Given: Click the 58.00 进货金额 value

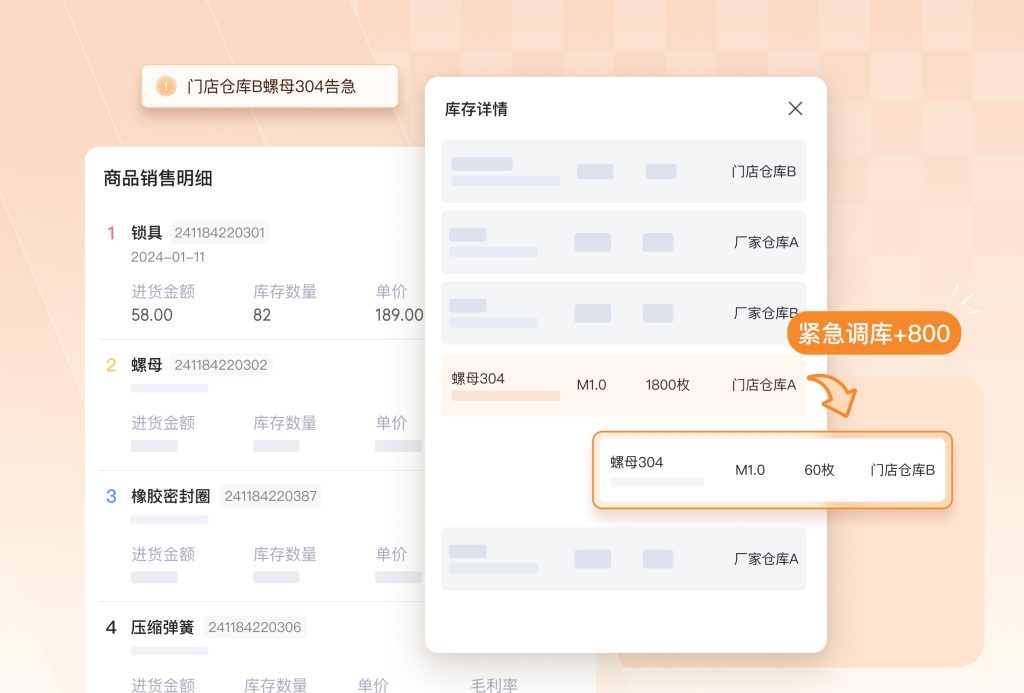Looking at the screenshot, I should 152,315.
